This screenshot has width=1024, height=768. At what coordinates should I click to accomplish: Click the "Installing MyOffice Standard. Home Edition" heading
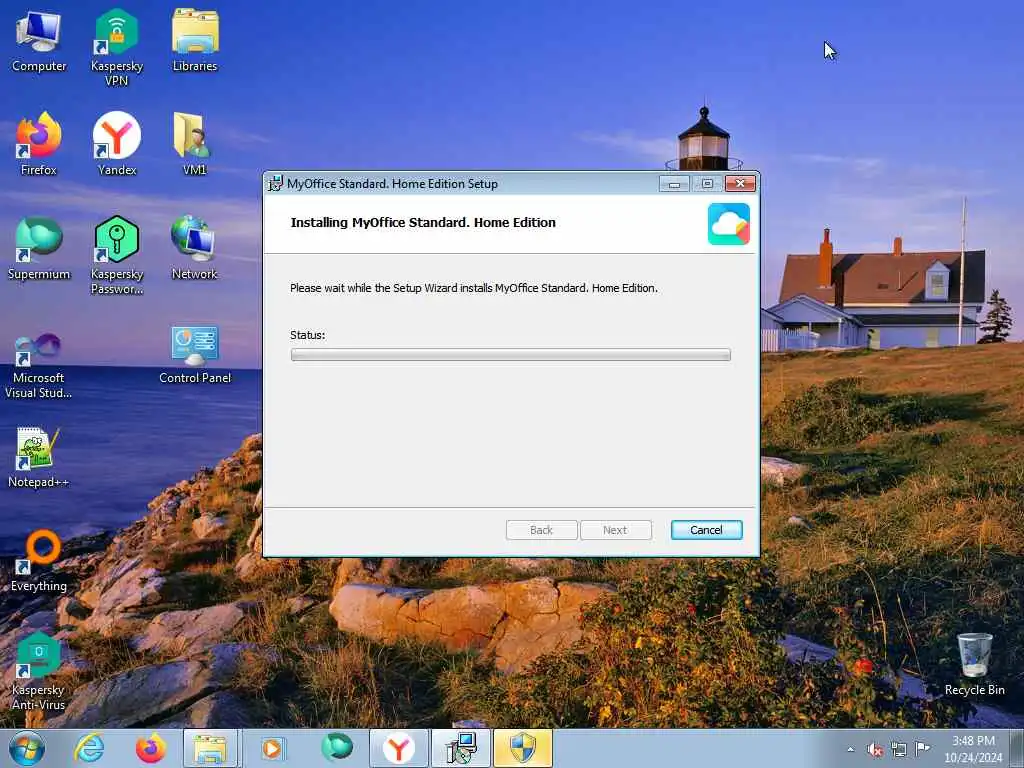pyautogui.click(x=423, y=223)
